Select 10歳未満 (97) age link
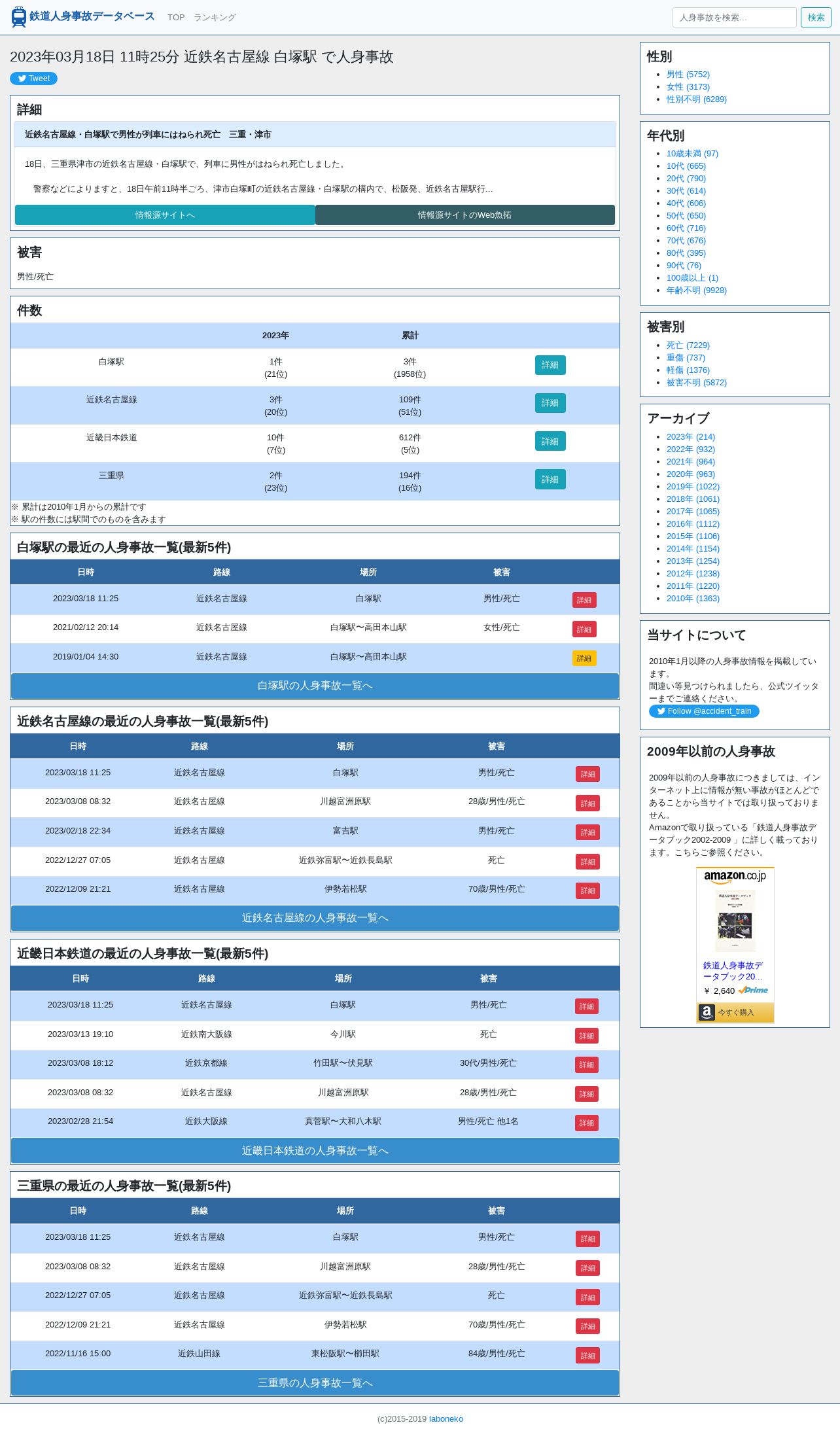840x1442 pixels. click(692, 154)
